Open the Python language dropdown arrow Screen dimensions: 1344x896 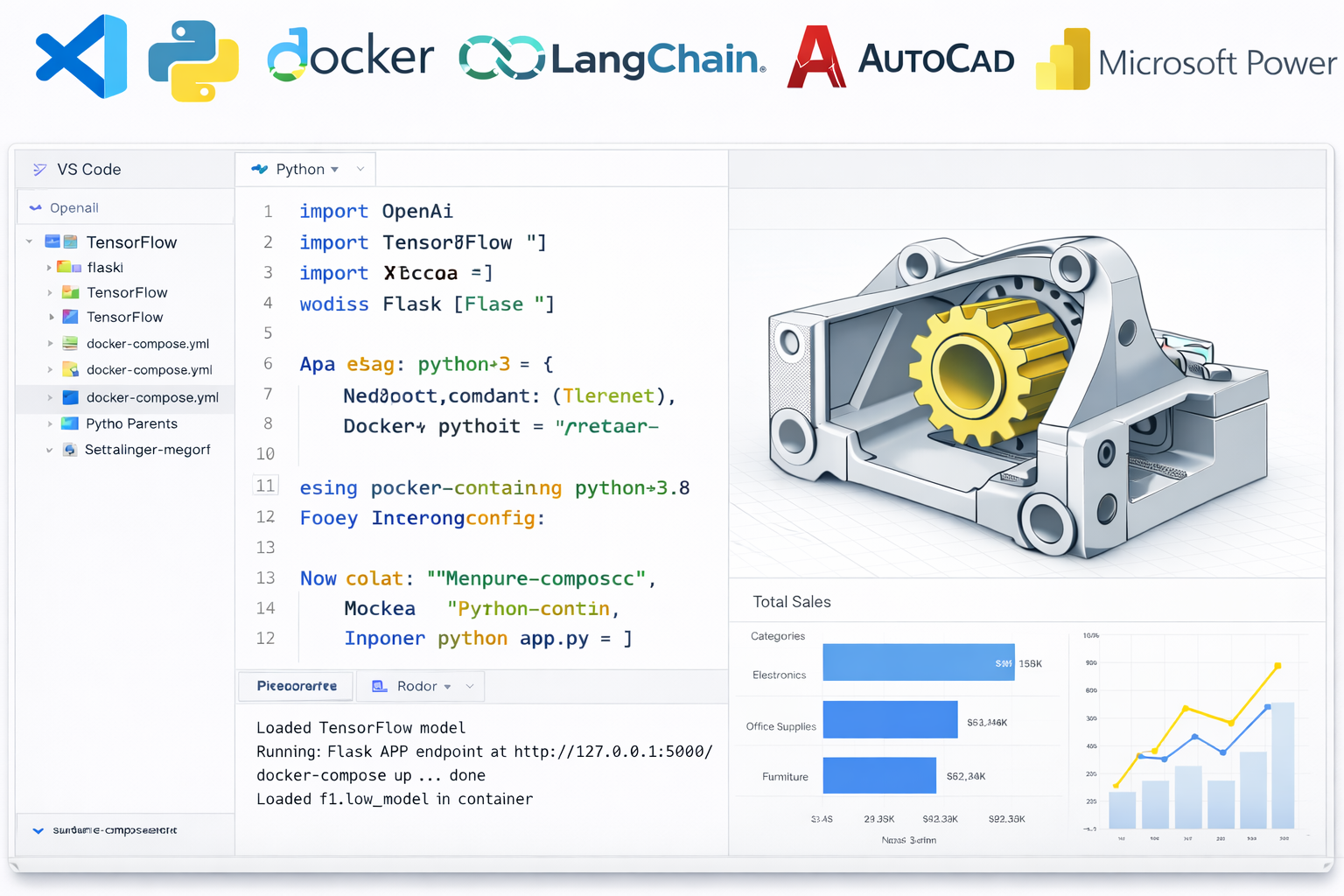coord(335,170)
